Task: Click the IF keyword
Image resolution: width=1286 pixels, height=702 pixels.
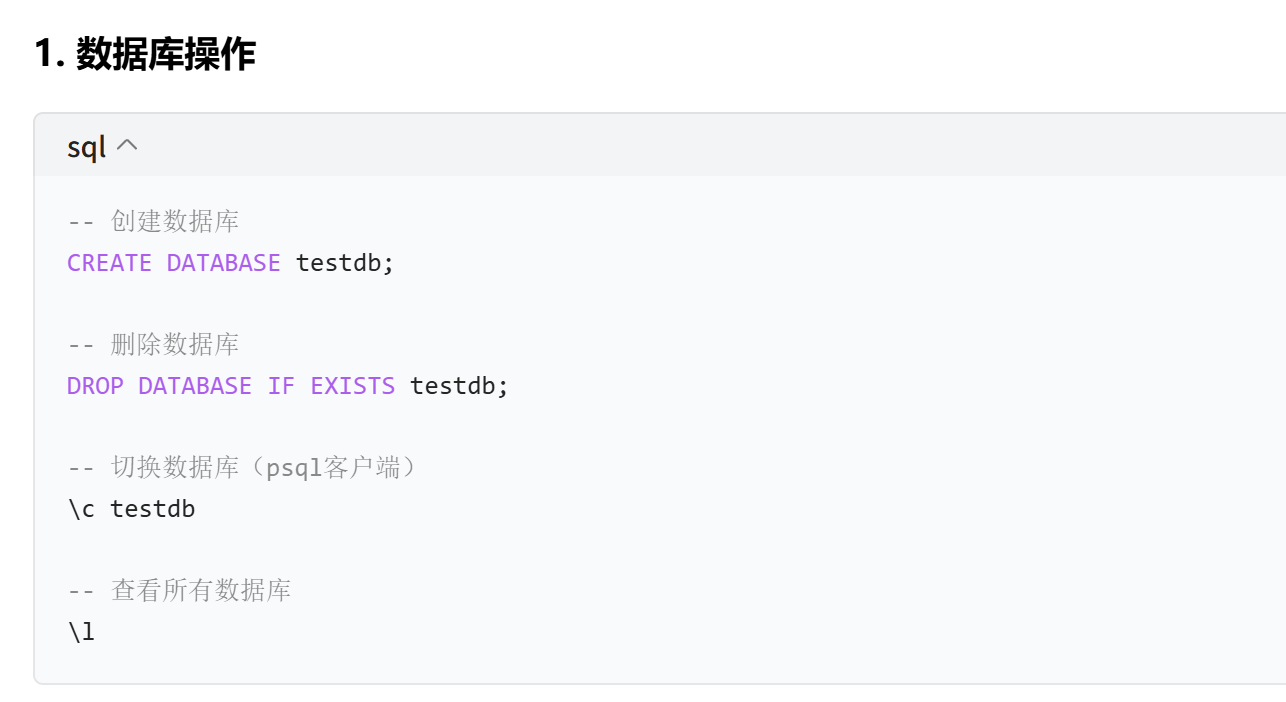Action: (x=281, y=386)
